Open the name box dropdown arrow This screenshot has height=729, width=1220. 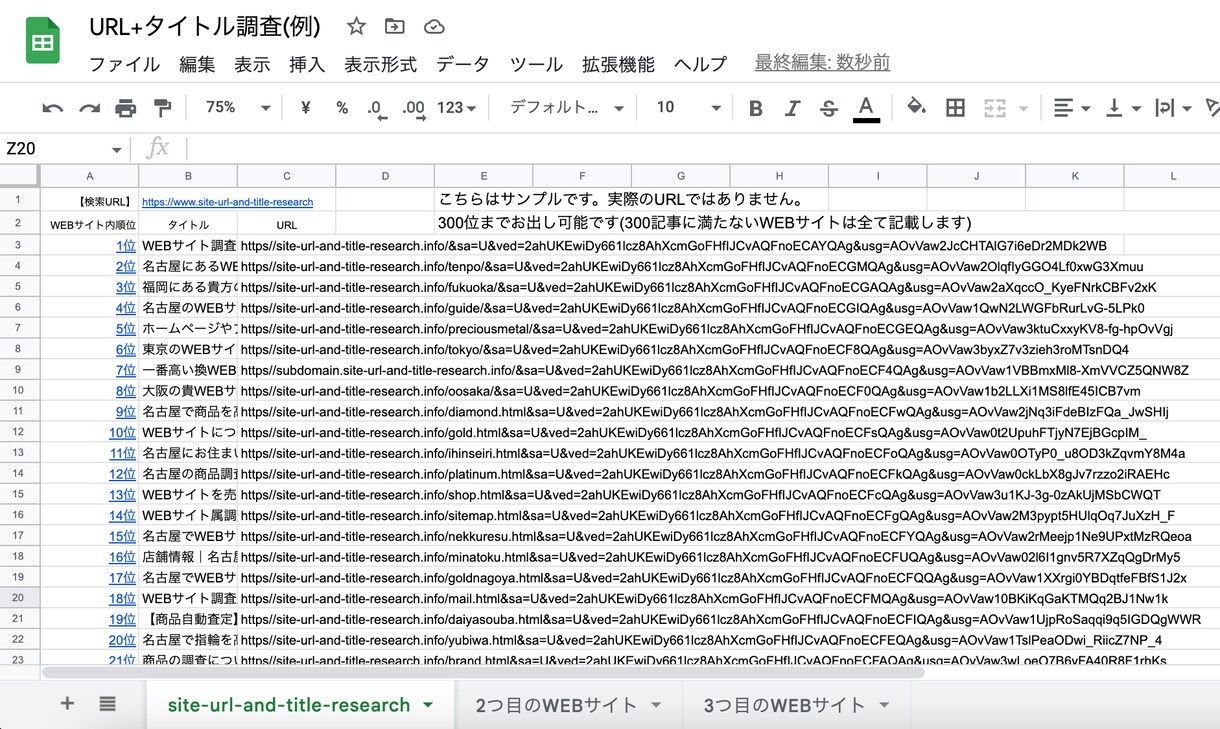(117, 150)
